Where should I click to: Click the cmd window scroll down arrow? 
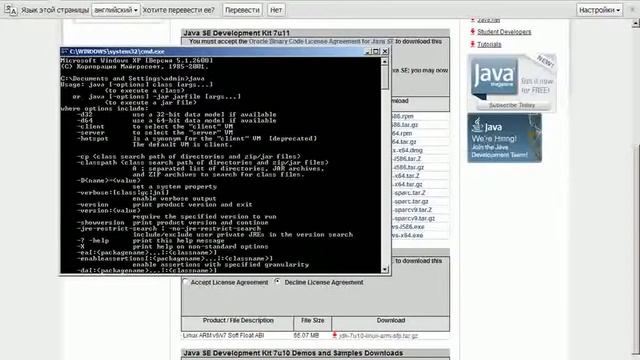[x=384, y=269]
